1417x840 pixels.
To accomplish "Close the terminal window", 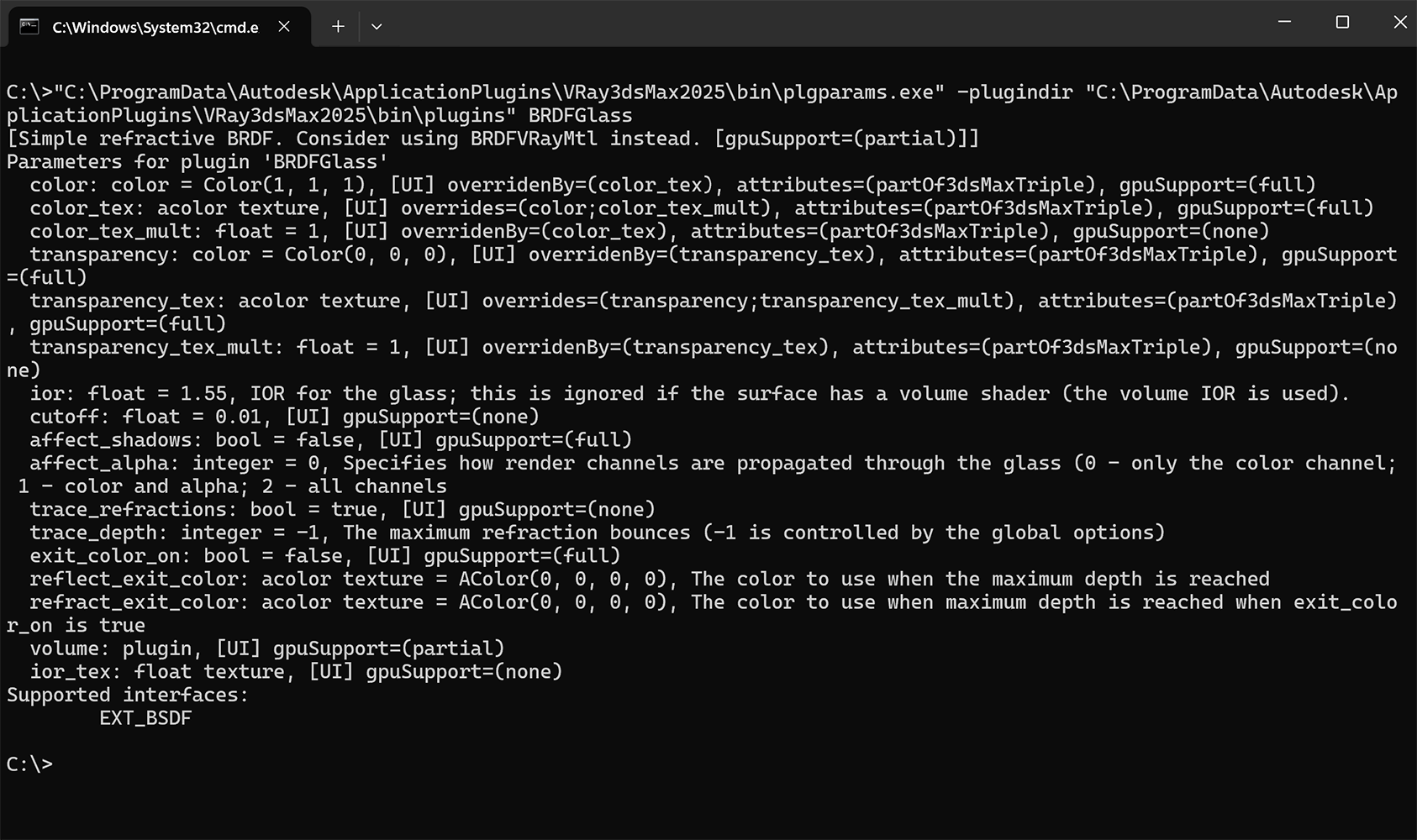I will (1399, 23).
